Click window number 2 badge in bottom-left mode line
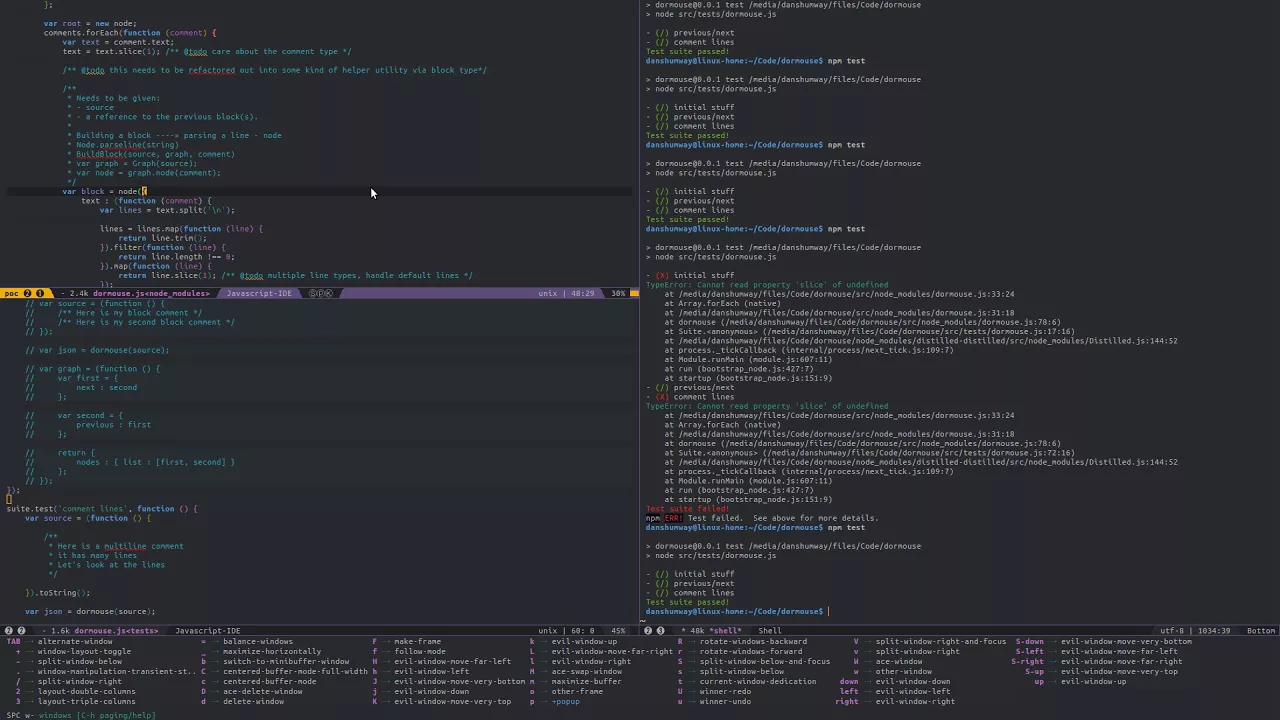Screen dimensions: 1280x720 tap(9, 631)
